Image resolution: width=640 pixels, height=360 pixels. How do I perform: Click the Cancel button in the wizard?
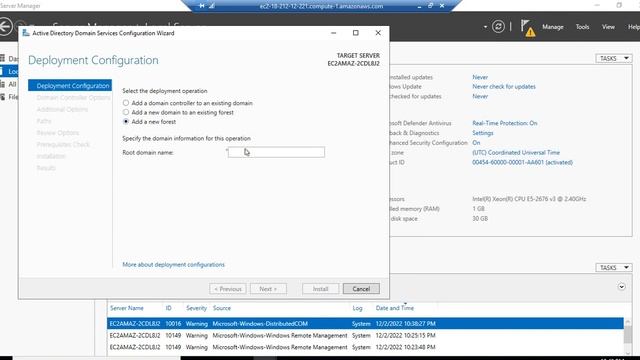coord(361,289)
